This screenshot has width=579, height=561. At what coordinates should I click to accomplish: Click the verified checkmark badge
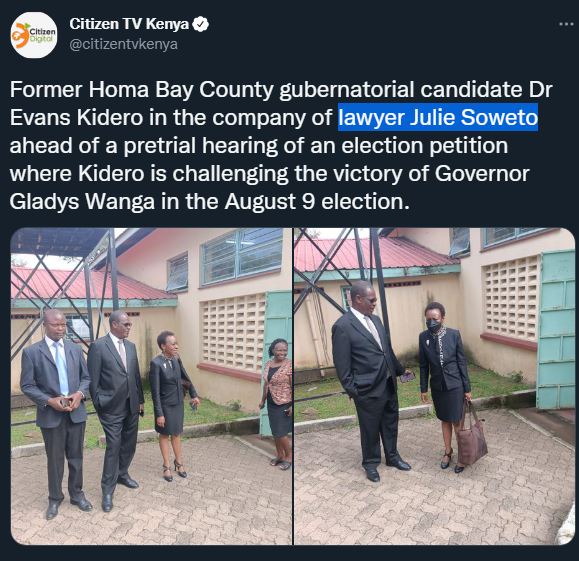pyautogui.click(x=201, y=24)
